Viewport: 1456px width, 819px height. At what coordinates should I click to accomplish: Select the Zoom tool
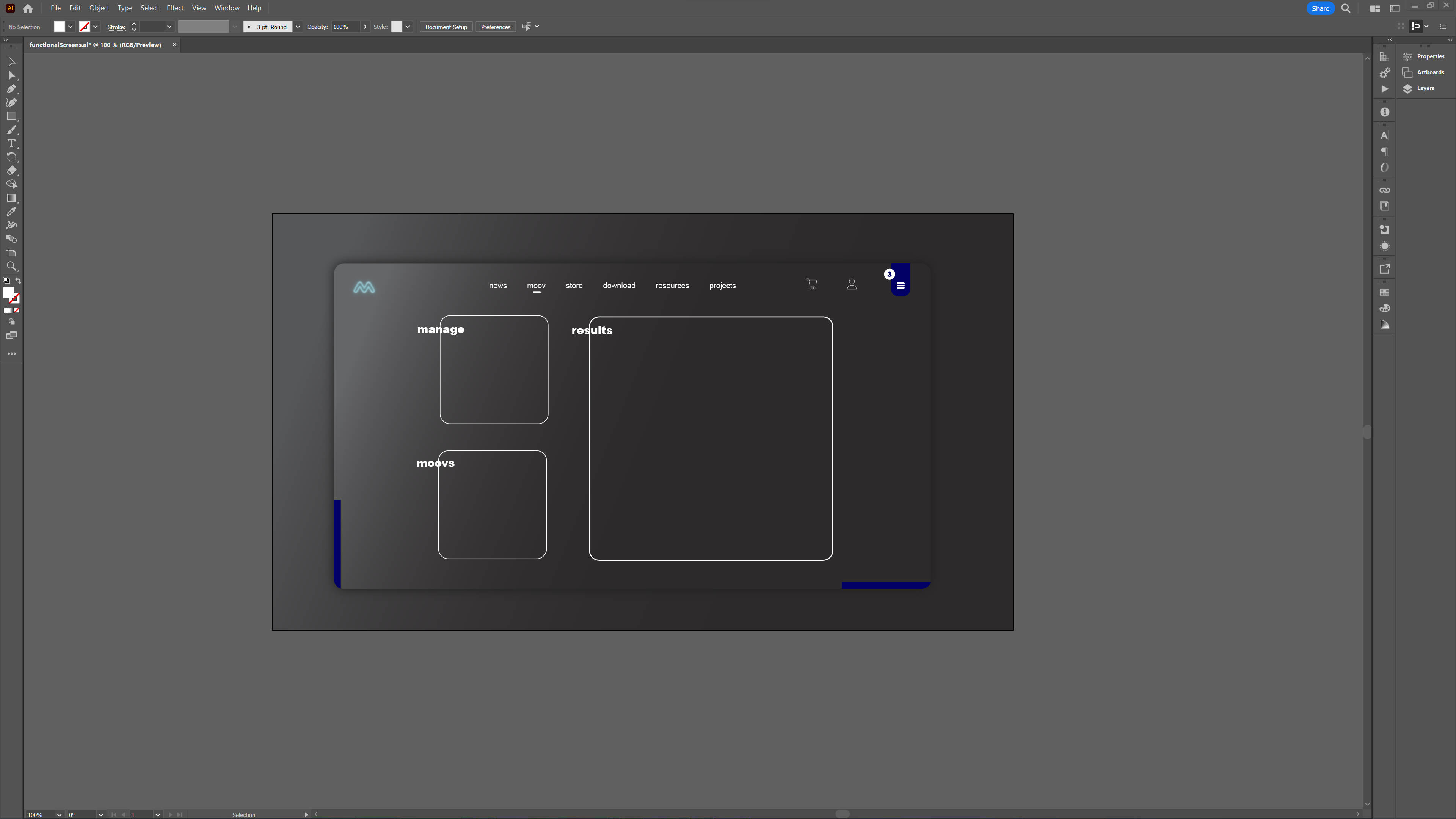[11, 266]
